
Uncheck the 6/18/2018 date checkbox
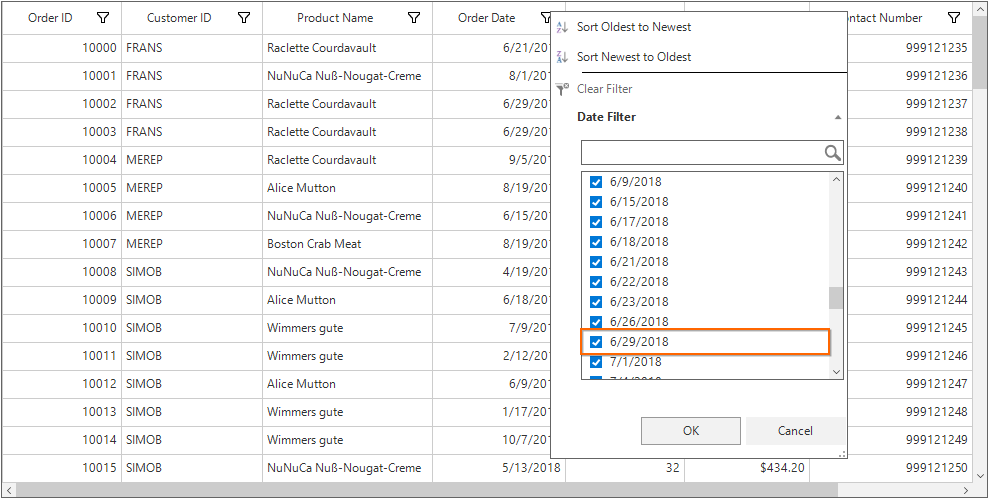595,242
